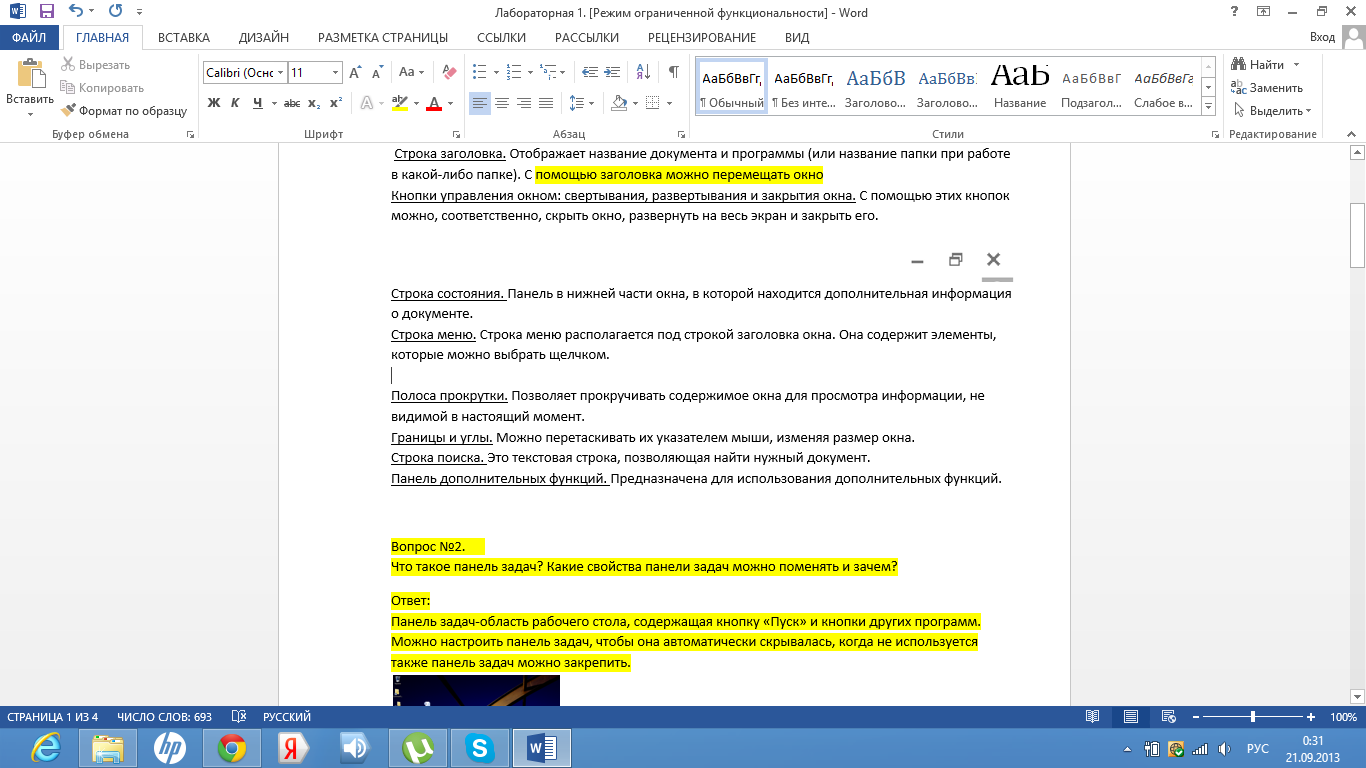Switch to Read Mode view in the status bar
The height and width of the screenshot is (768, 1366).
tap(1093, 717)
